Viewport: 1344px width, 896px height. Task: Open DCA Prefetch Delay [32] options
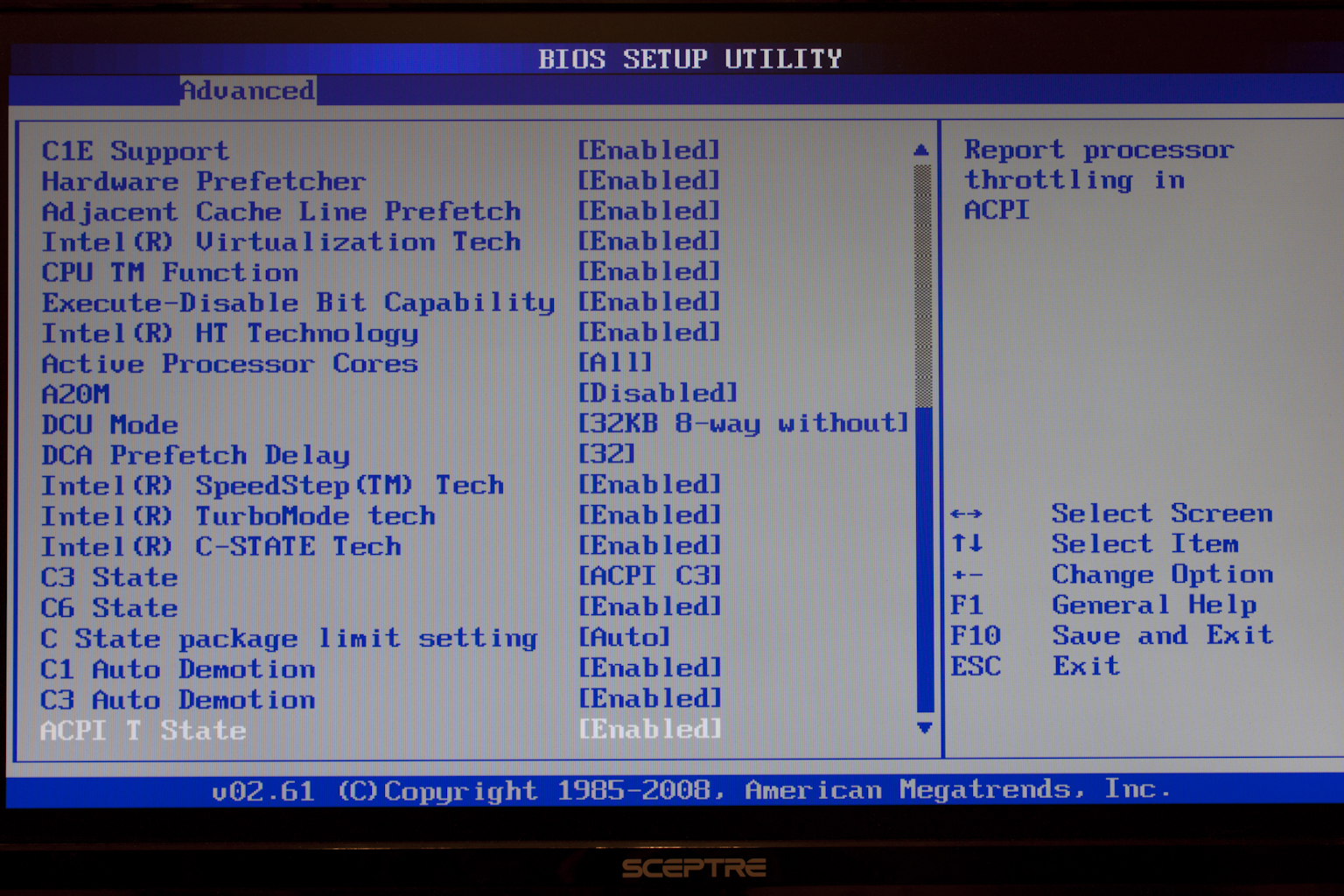606,455
